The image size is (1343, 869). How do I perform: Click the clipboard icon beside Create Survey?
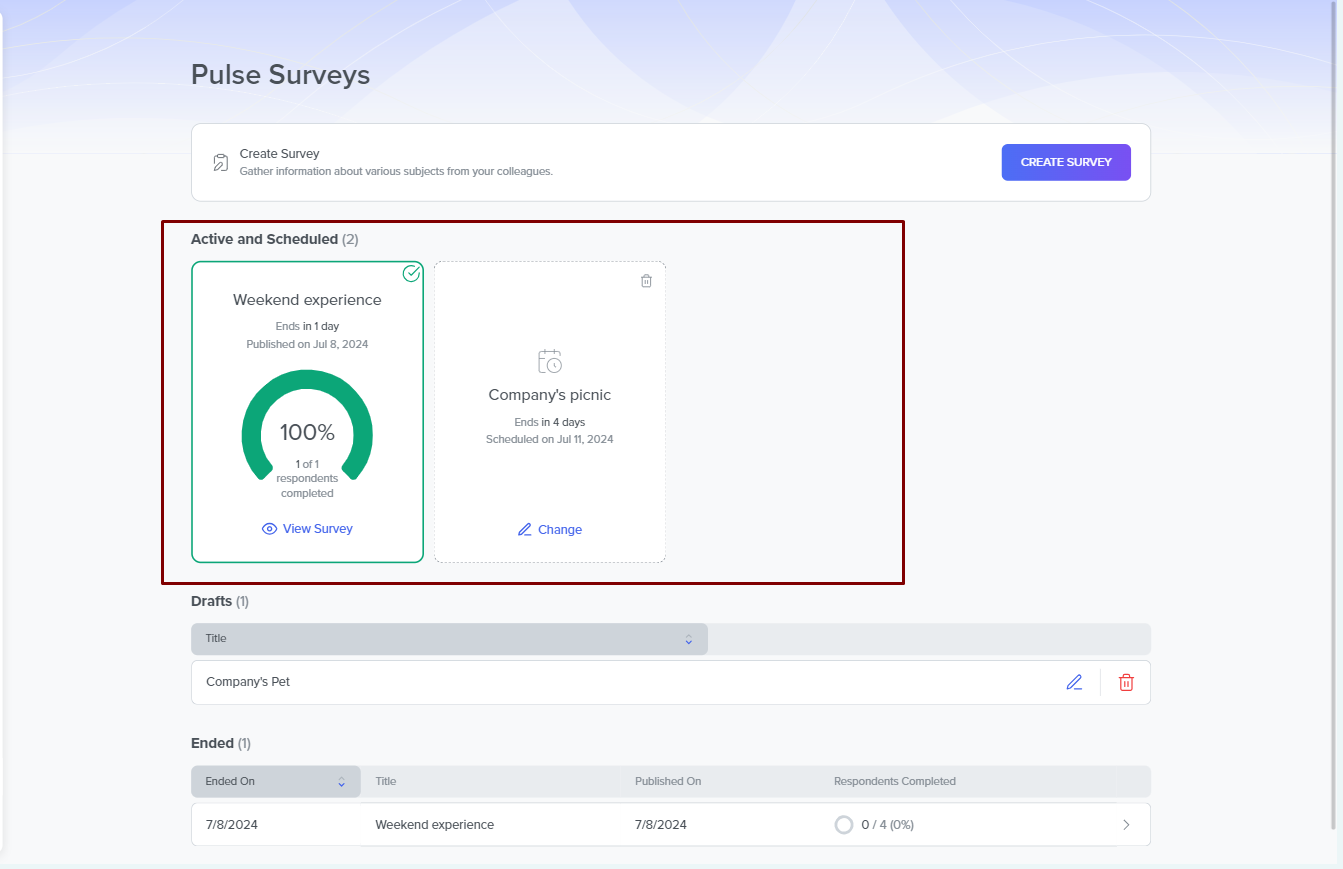221,162
